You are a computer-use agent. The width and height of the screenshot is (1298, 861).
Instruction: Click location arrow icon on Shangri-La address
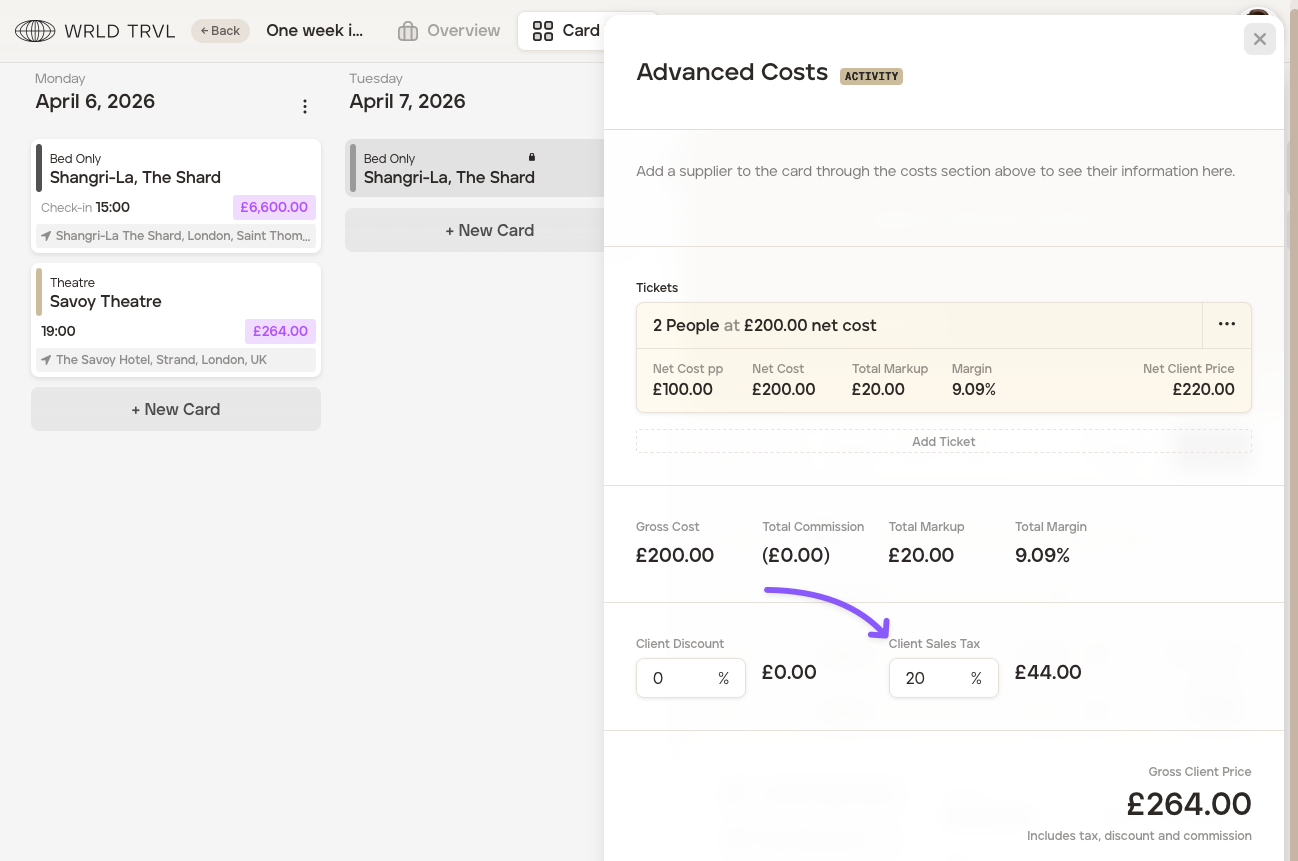point(46,236)
